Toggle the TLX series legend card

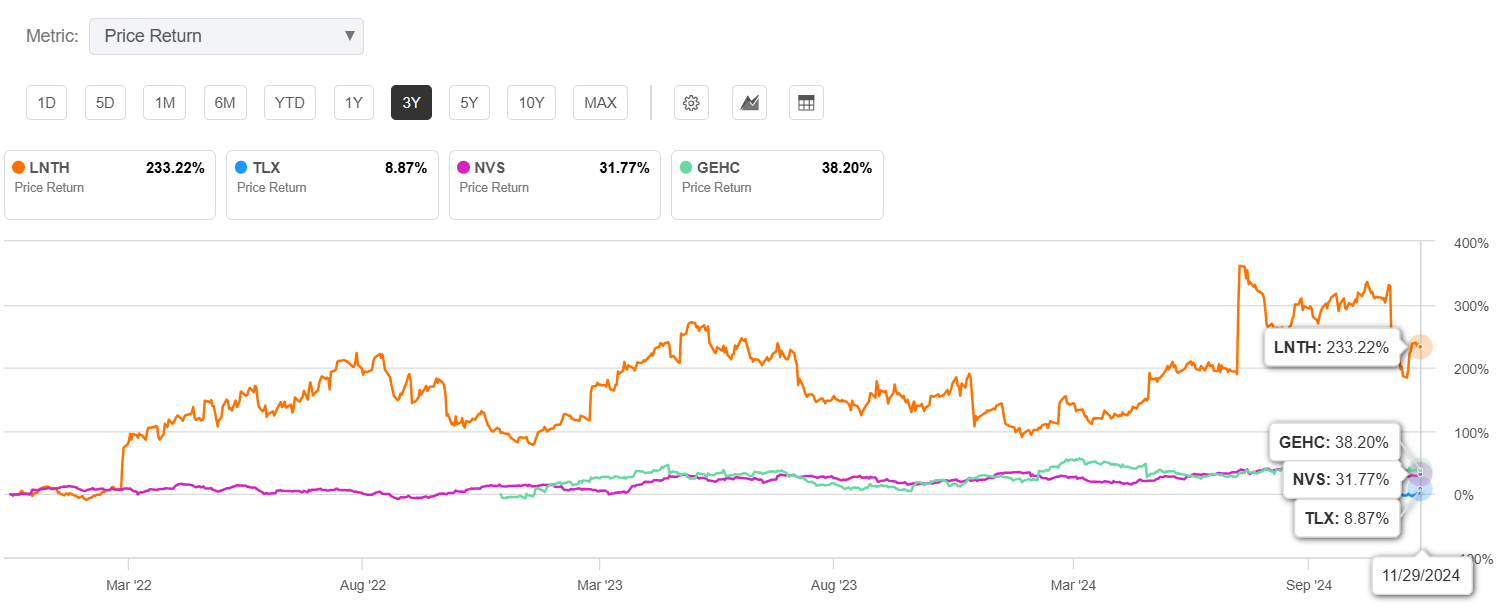click(x=332, y=185)
